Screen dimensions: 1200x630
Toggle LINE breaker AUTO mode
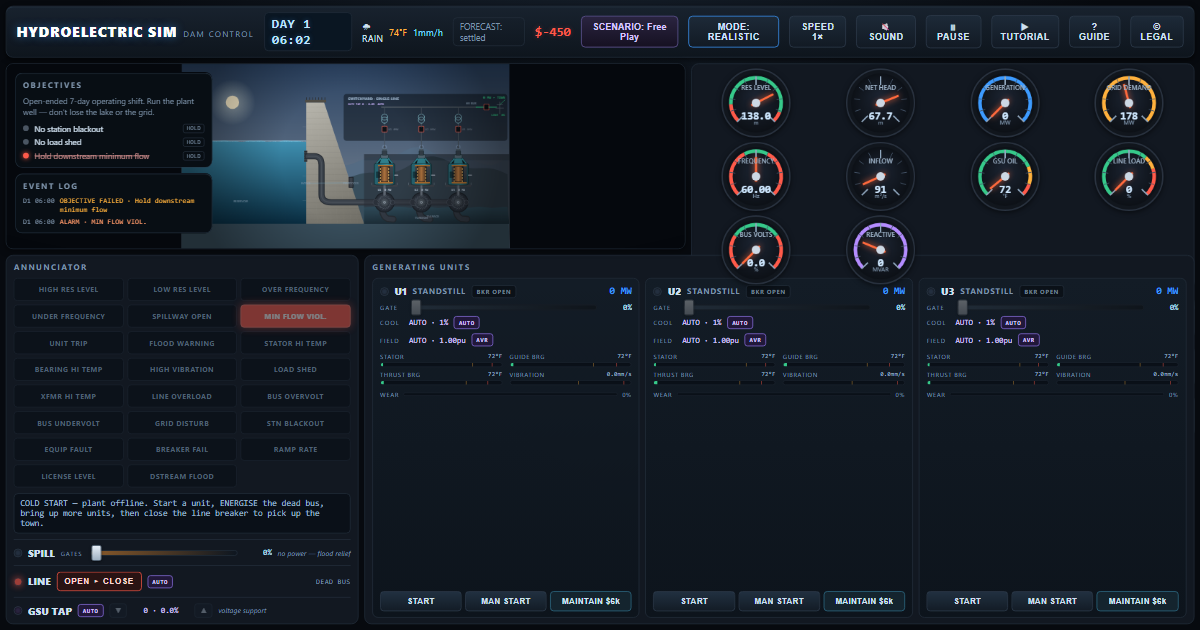click(x=160, y=581)
